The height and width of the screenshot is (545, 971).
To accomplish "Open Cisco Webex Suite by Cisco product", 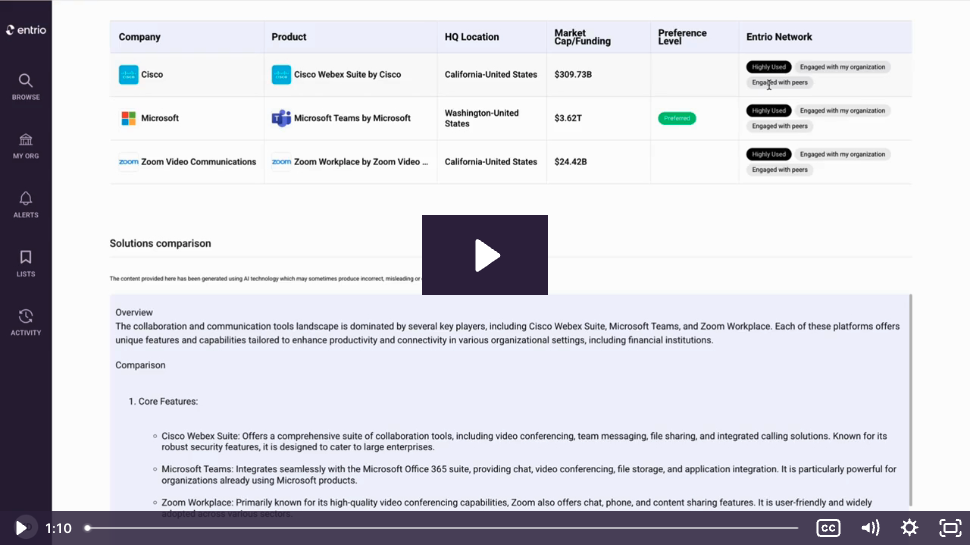I will (x=347, y=74).
